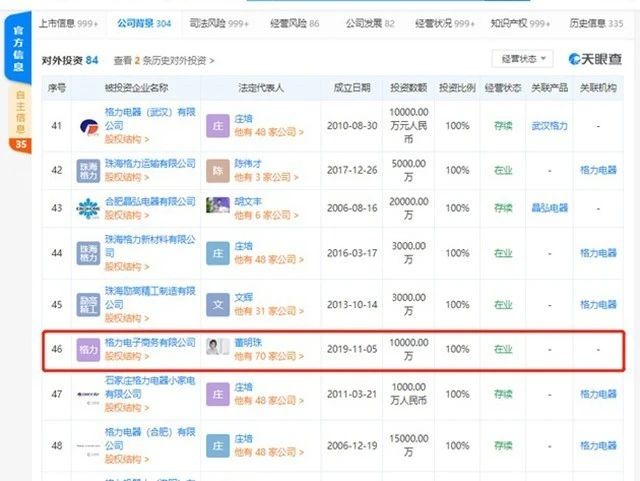Screen dimensions: 640x481
Task: Expand 股权结构 for 格力电器(合肥)
Action: (127, 459)
